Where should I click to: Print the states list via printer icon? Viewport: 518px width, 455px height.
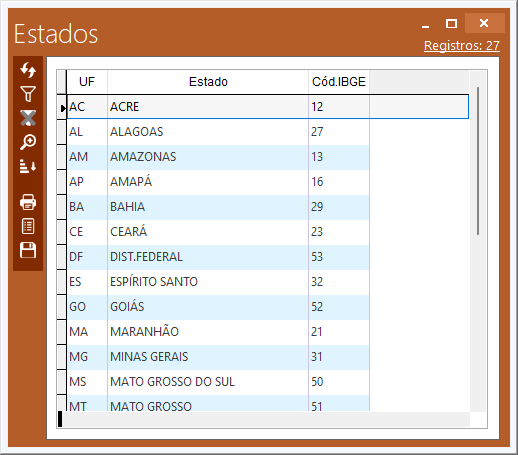28,202
